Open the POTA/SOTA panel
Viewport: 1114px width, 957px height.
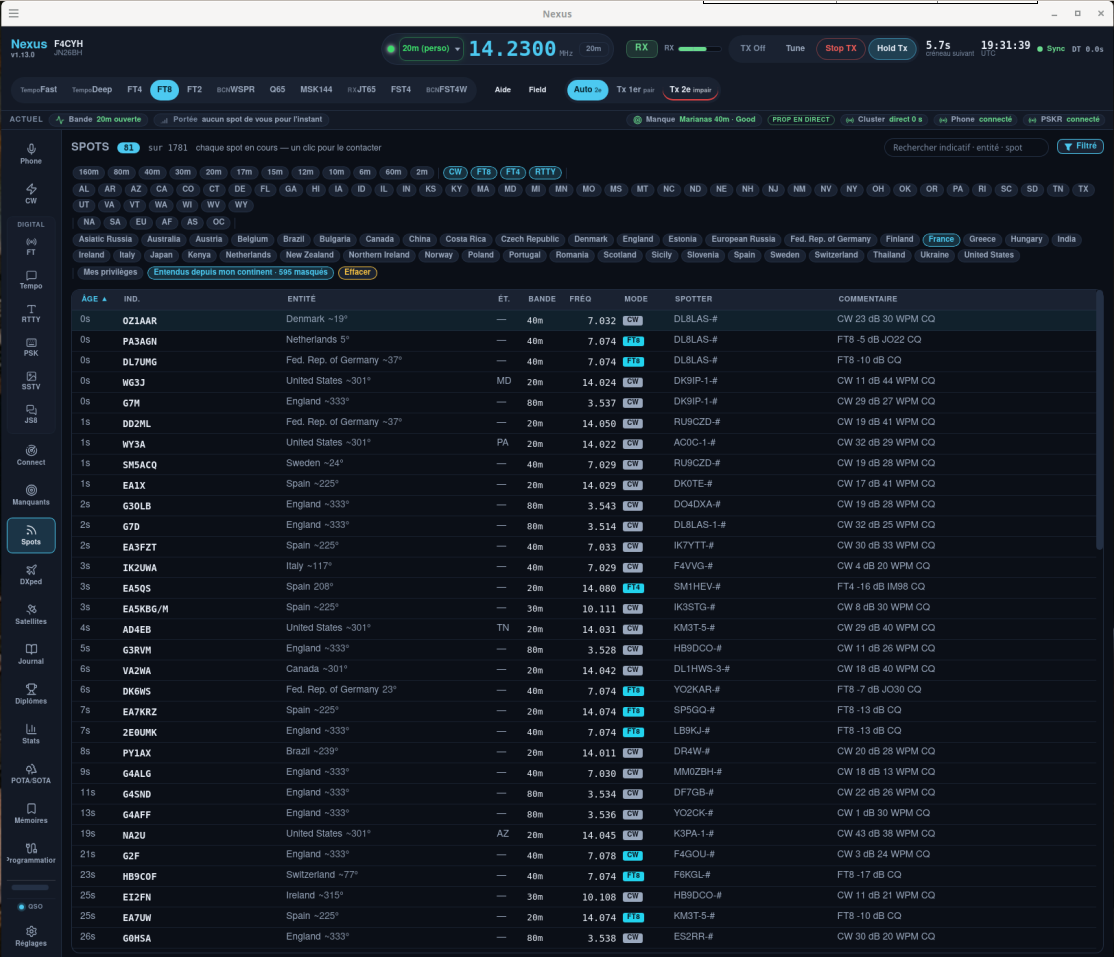pos(31,773)
